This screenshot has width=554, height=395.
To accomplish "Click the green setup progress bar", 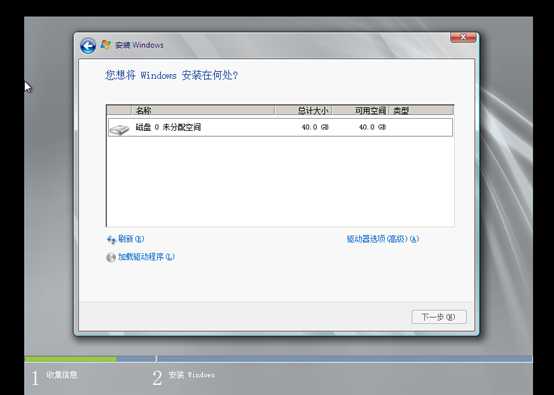I will (71, 359).
